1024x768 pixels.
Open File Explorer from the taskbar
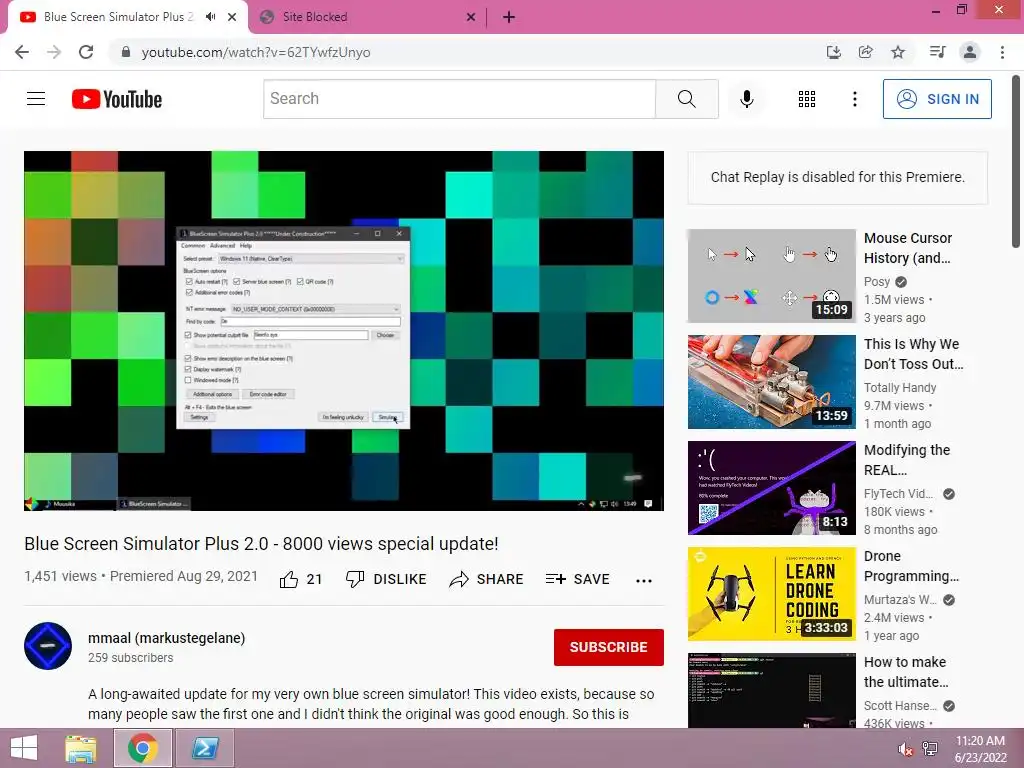coord(80,748)
